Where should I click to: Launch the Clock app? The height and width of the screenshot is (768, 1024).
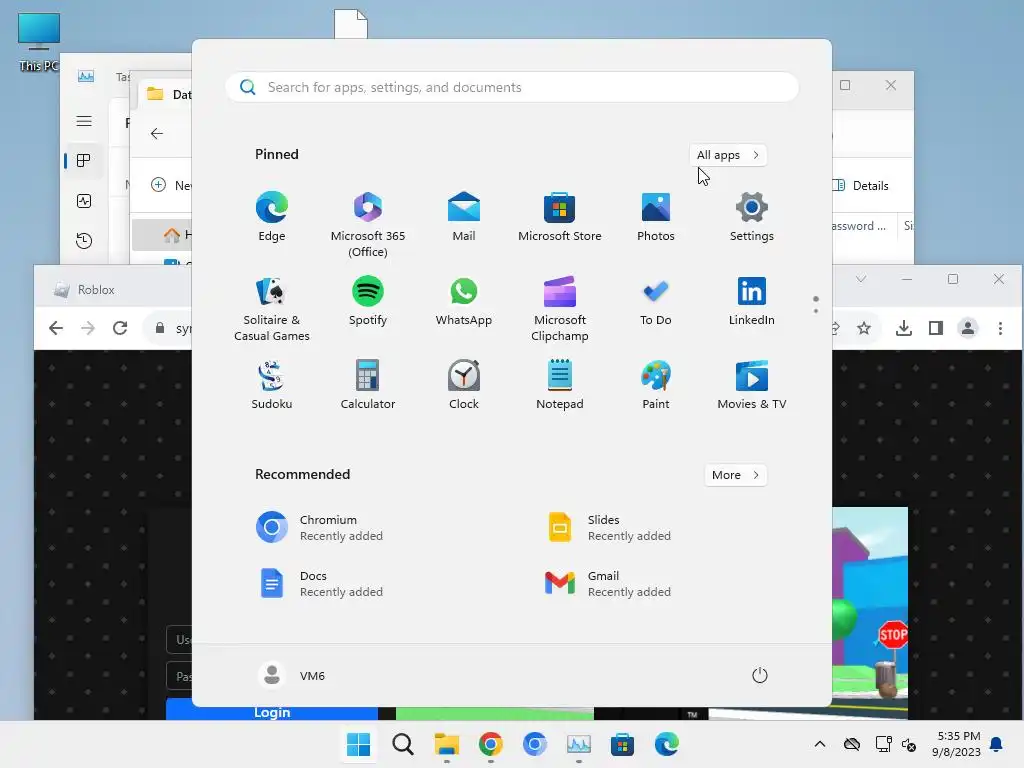tap(464, 385)
